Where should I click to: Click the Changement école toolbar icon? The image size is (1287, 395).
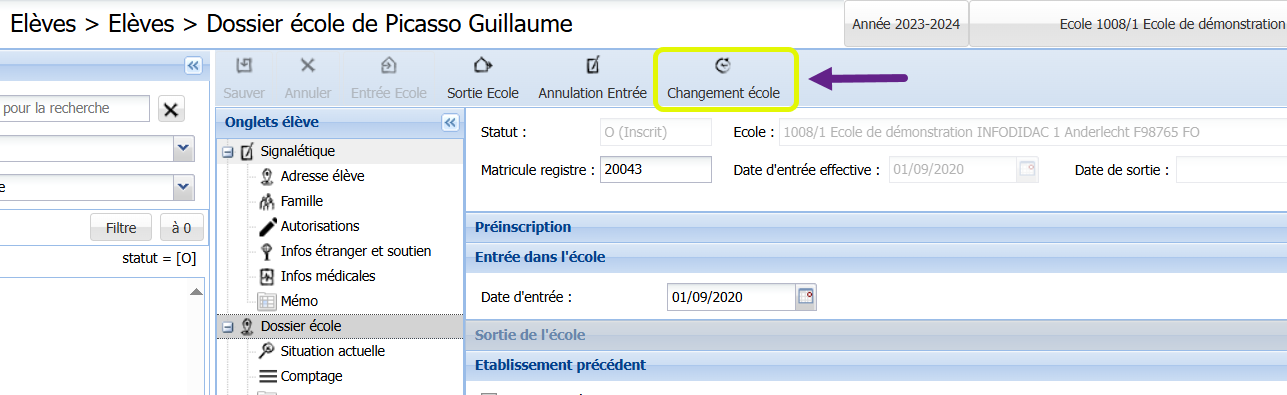(x=723, y=66)
